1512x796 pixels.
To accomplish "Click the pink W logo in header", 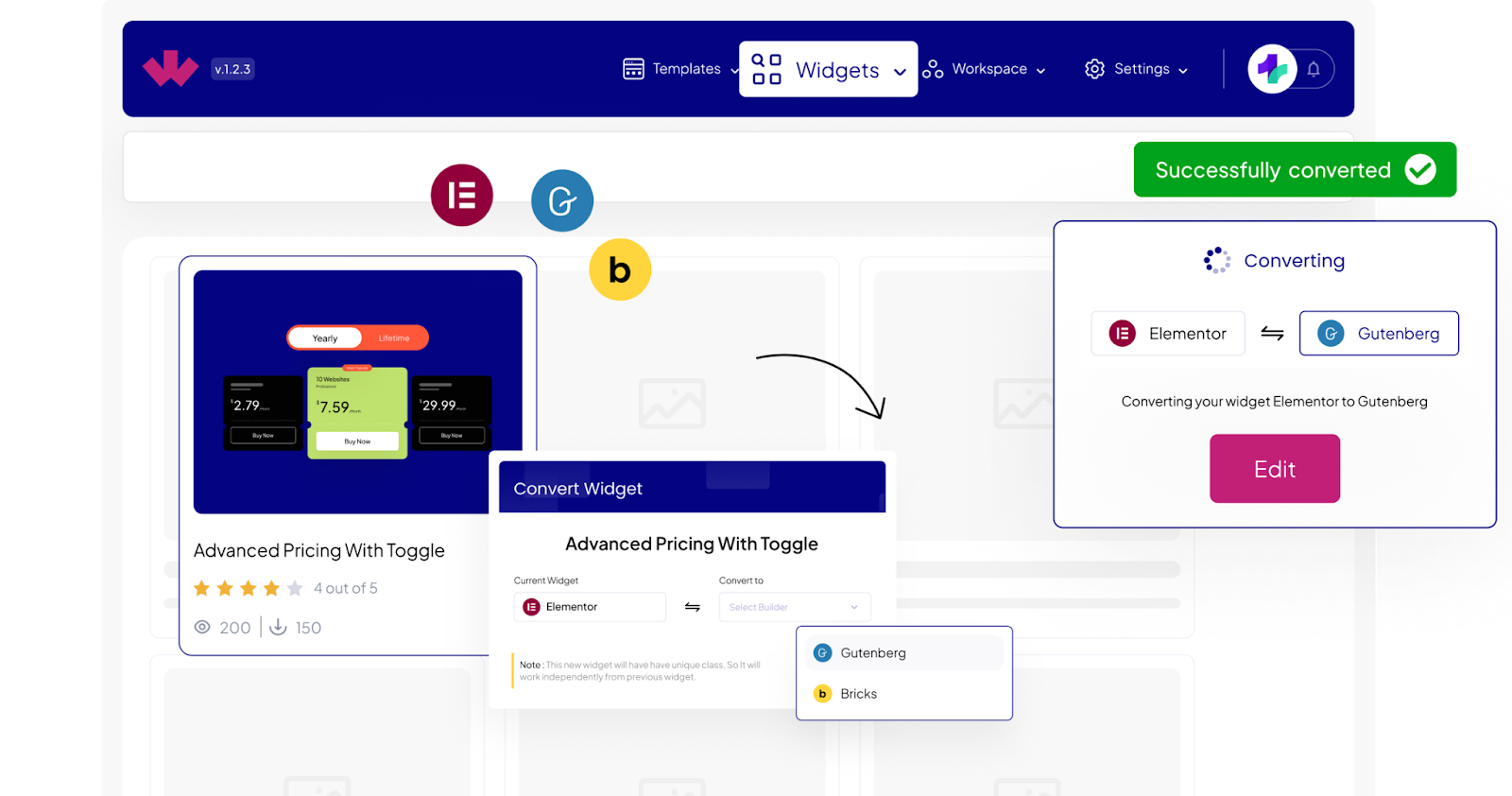I will (x=170, y=69).
